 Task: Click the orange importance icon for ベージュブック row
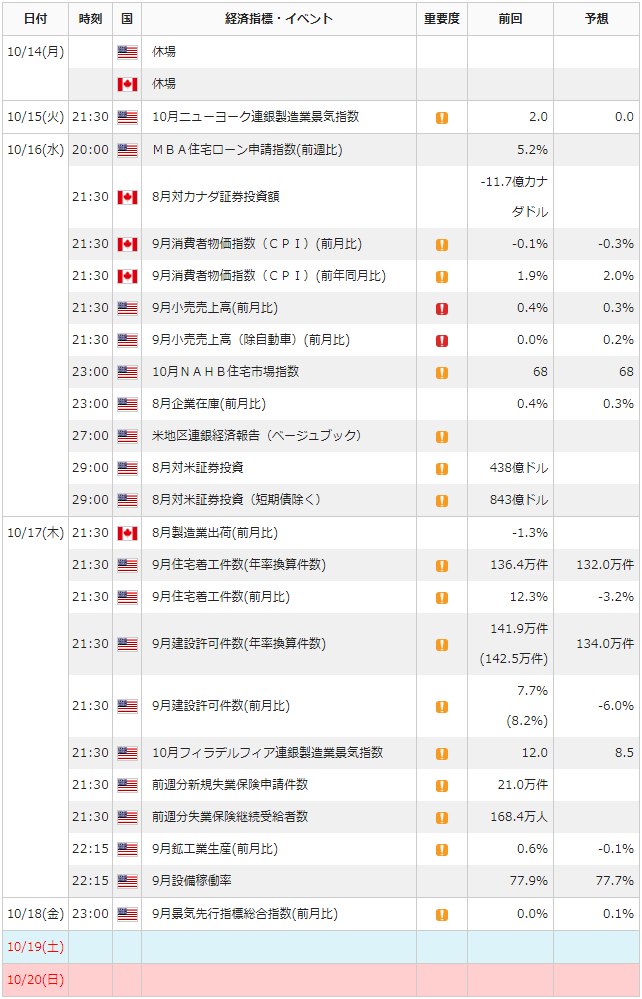coord(442,436)
